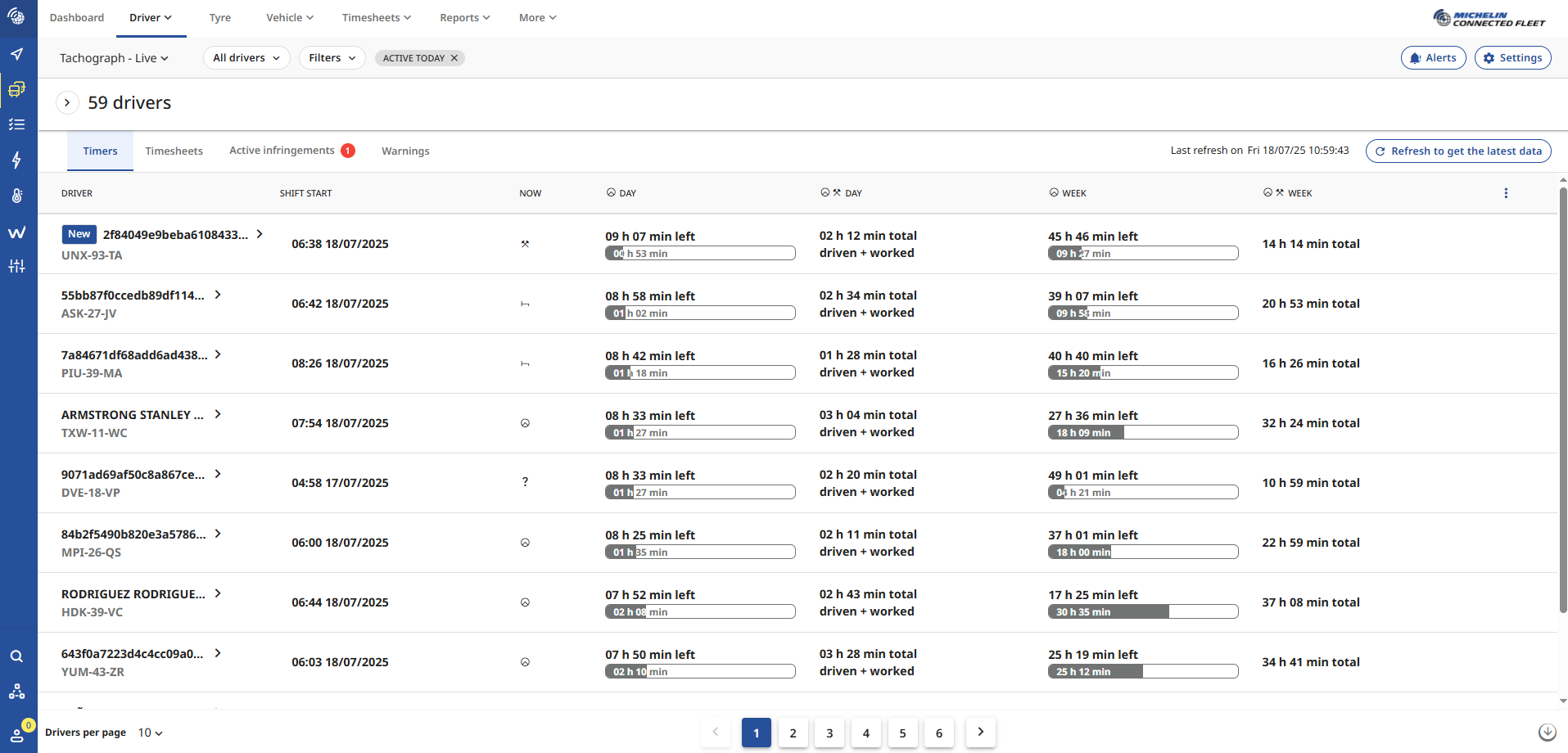Click the user profile icon with badge
This screenshot has height=753, width=1568.
click(x=16, y=734)
